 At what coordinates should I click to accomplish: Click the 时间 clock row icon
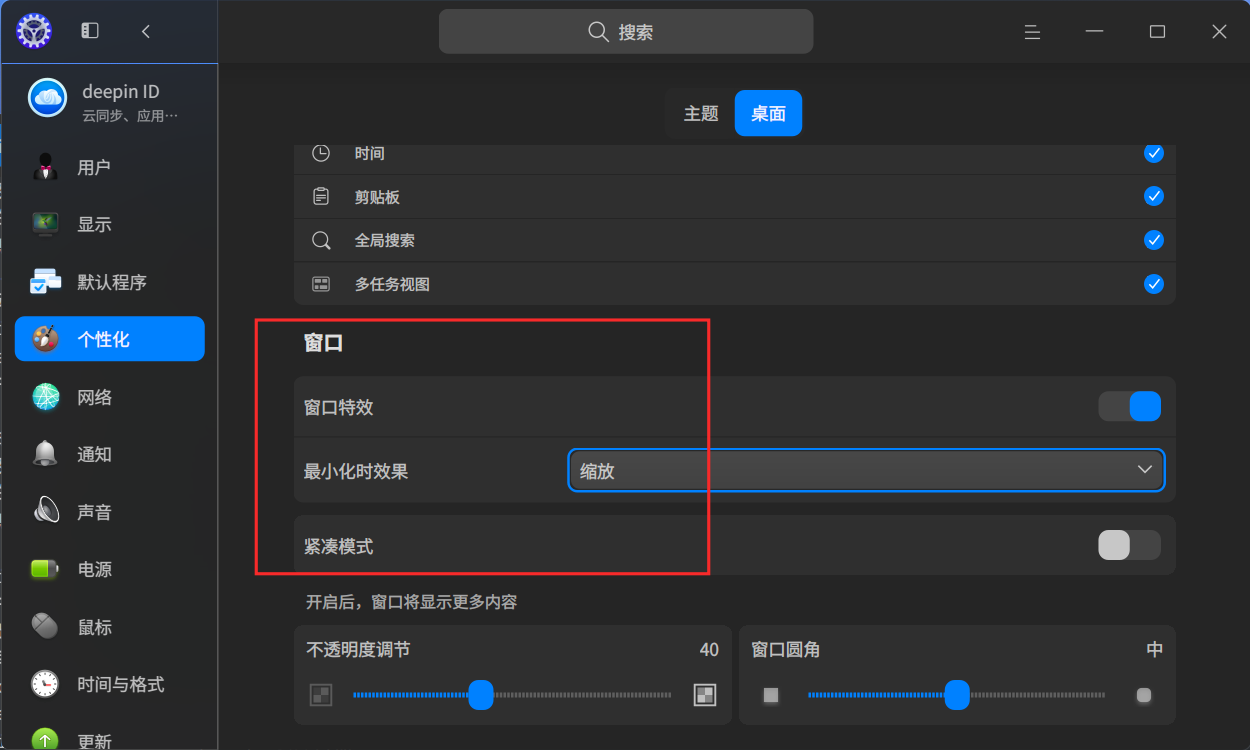[321, 153]
